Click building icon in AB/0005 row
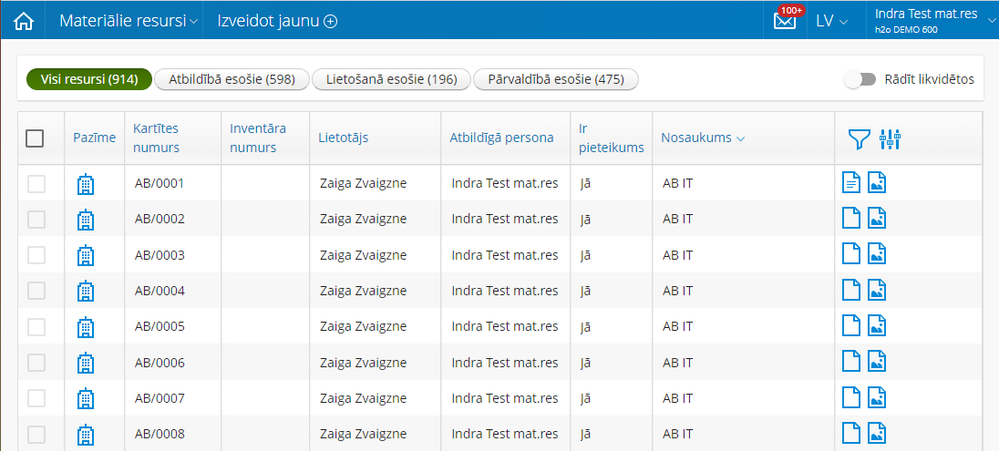The width and height of the screenshot is (999, 451). click(x=86, y=327)
